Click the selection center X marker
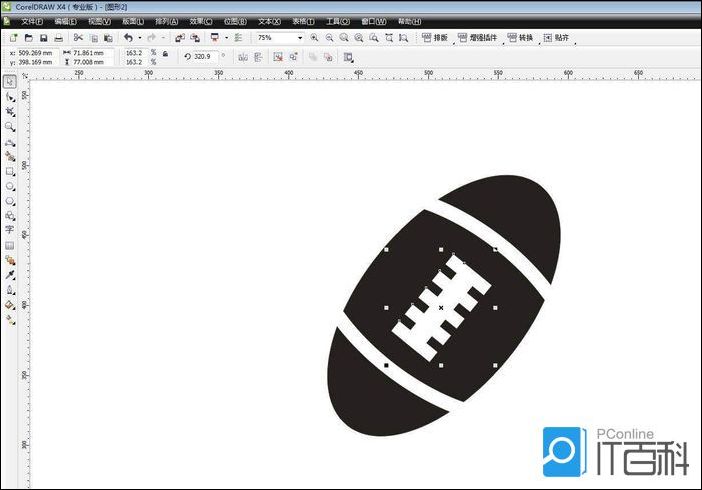 (x=441, y=308)
